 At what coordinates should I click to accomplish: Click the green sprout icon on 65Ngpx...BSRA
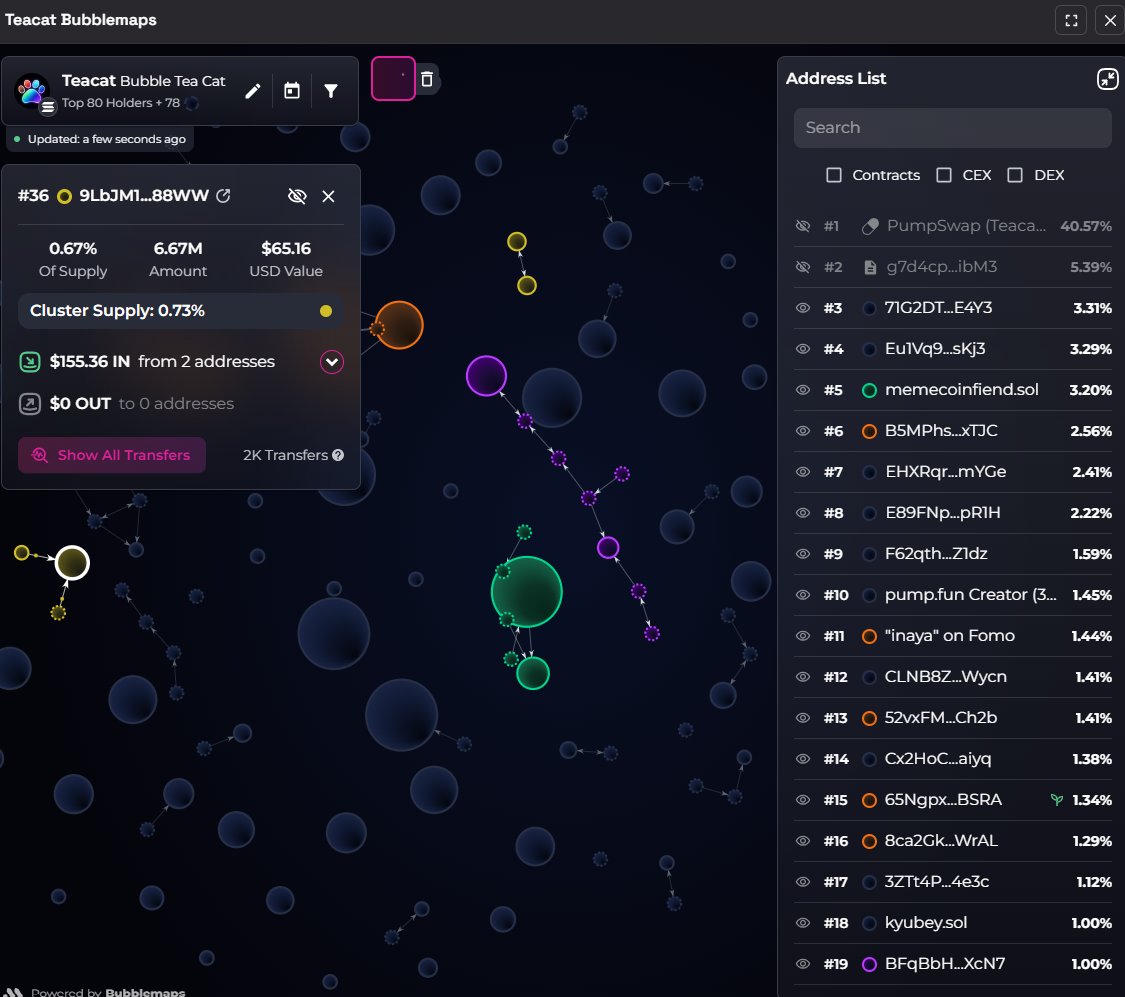pos(1056,799)
